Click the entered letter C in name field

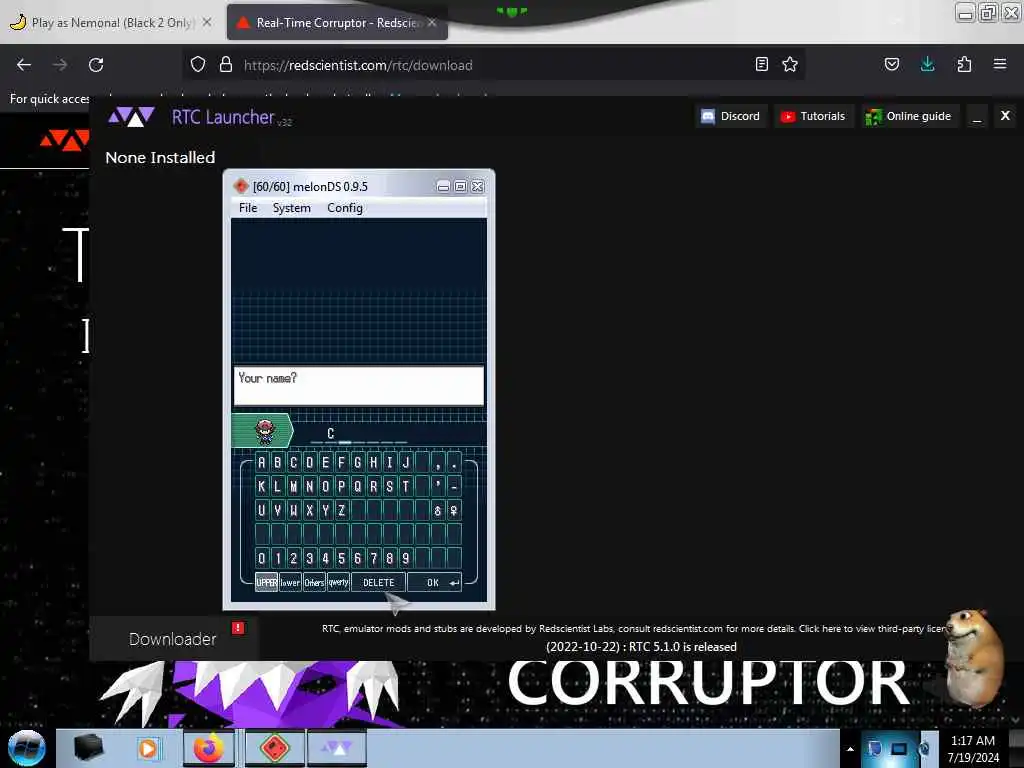[330, 433]
